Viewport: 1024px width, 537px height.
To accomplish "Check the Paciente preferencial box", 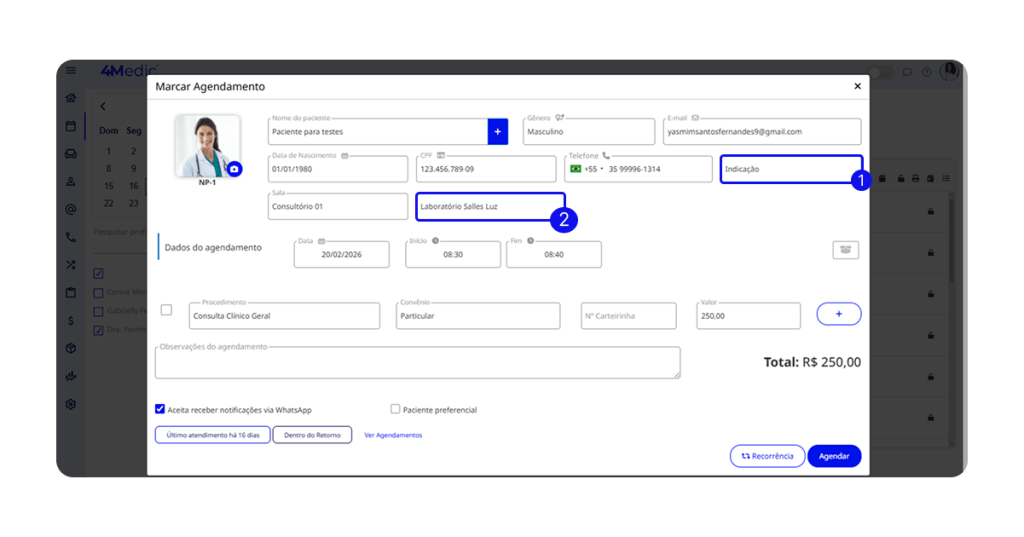I will (x=395, y=409).
